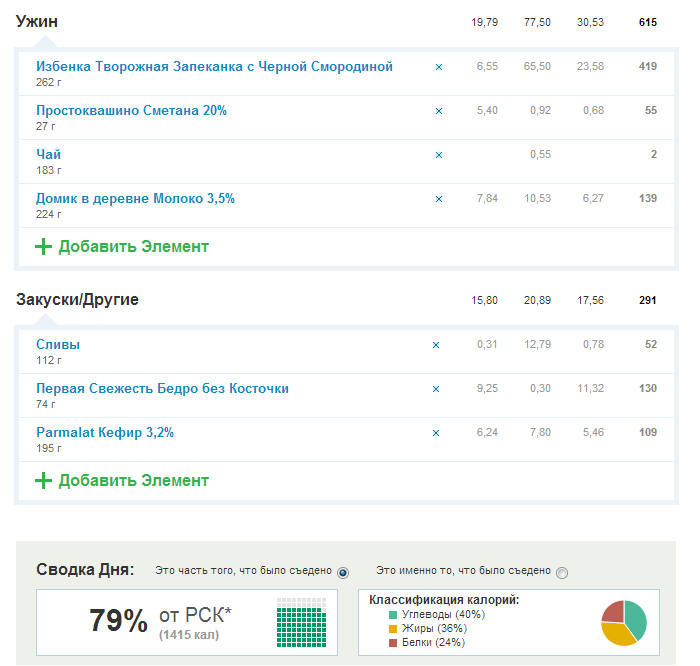
Task: Open Первая Свежесть Бедро без Косточки link
Action: tap(162, 388)
